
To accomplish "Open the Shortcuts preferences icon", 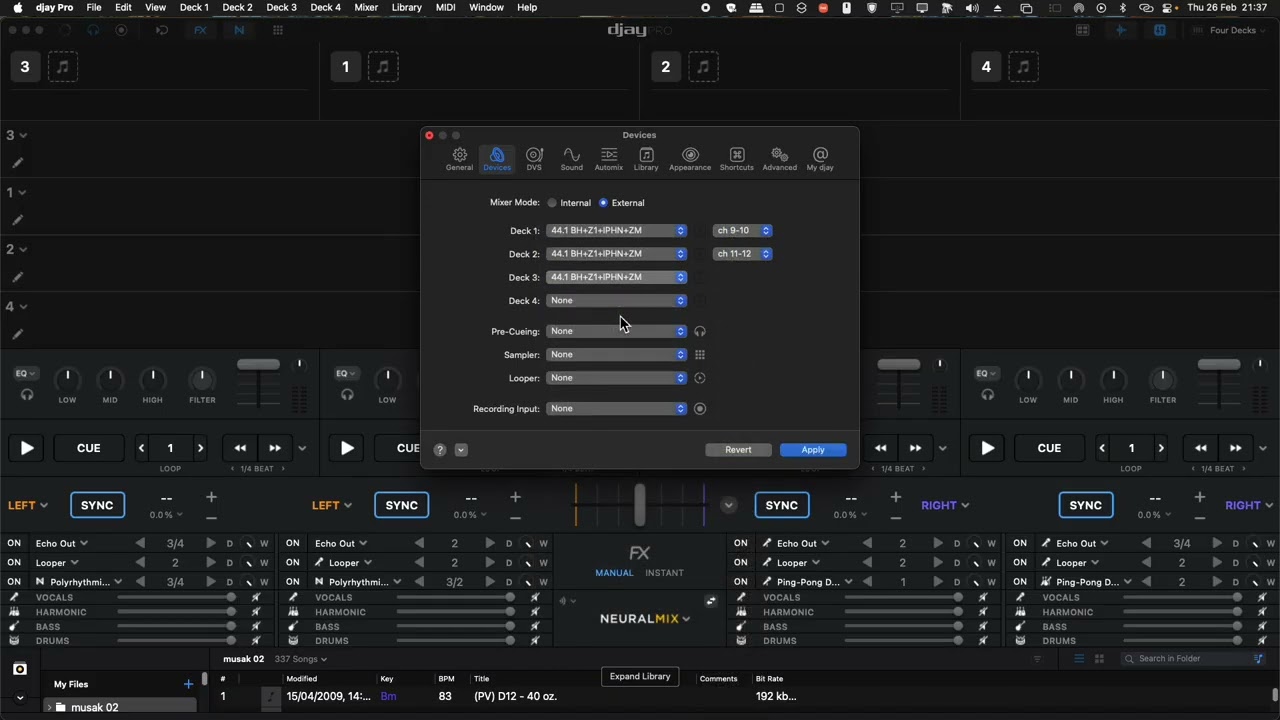I will pyautogui.click(x=736, y=158).
